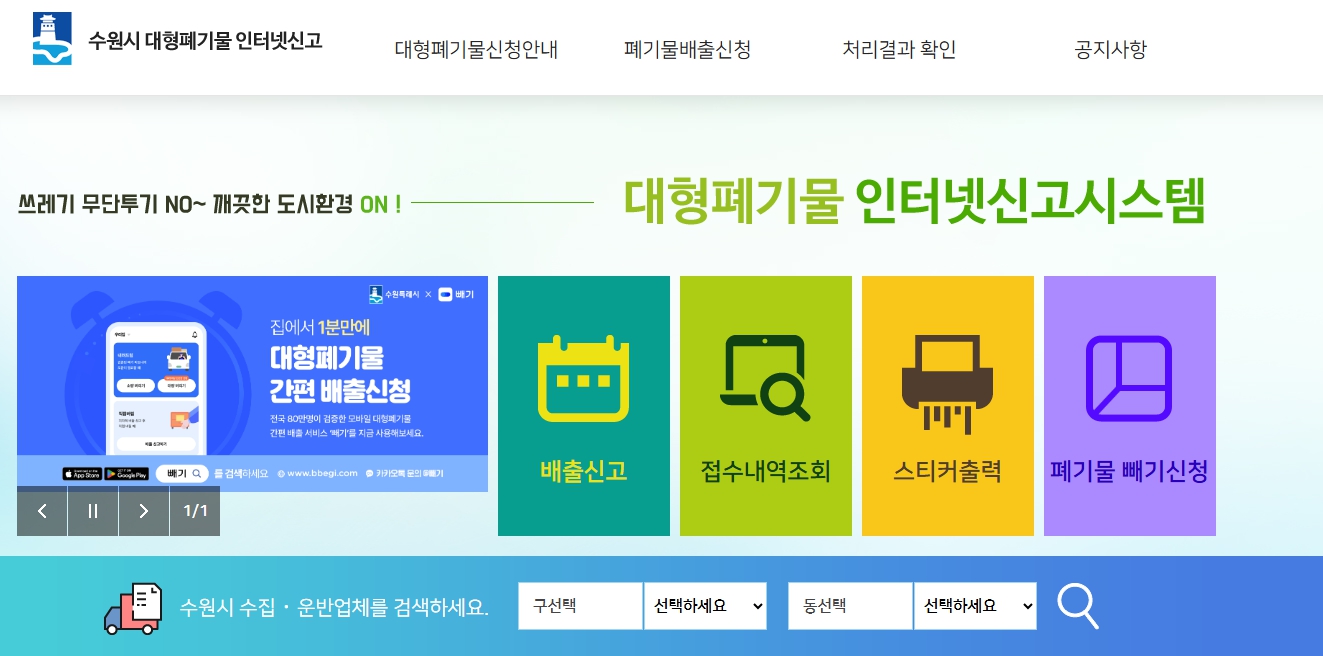The width and height of the screenshot is (1323, 656).
Task: Check results via 처리결과 확인 menu
Action: click(898, 49)
